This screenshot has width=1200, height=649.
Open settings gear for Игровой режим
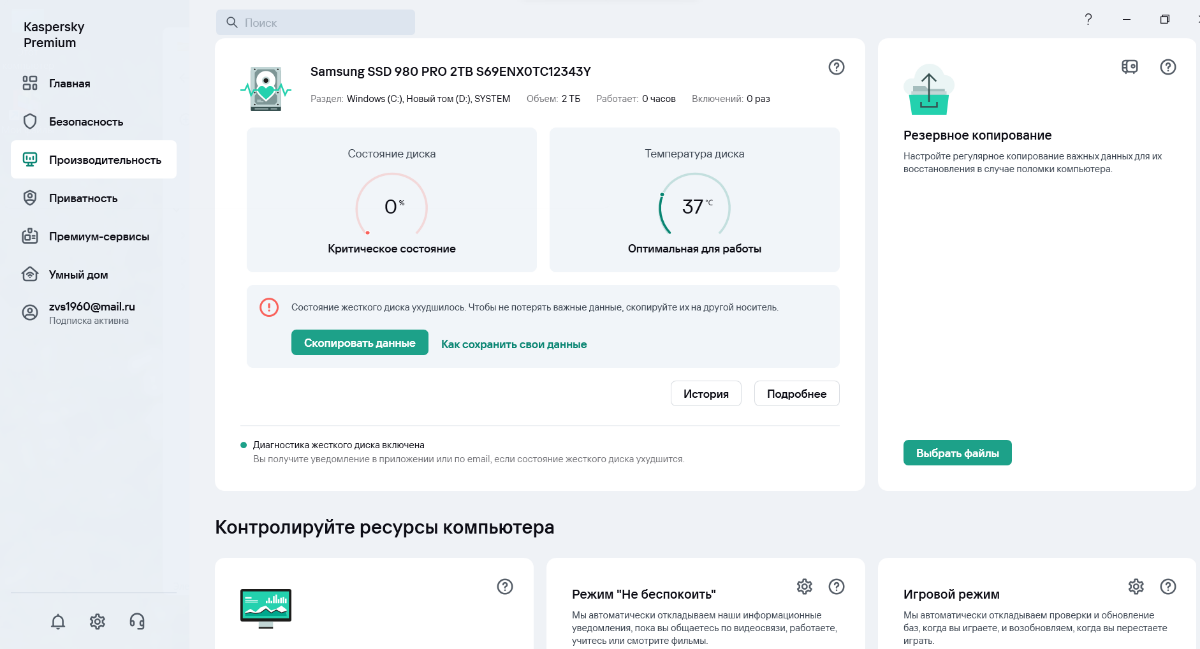[1135, 587]
